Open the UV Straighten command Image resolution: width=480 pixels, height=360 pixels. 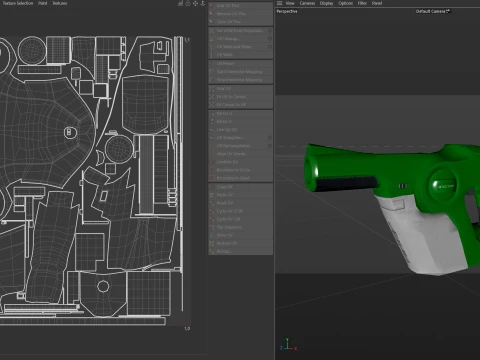click(x=240, y=138)
